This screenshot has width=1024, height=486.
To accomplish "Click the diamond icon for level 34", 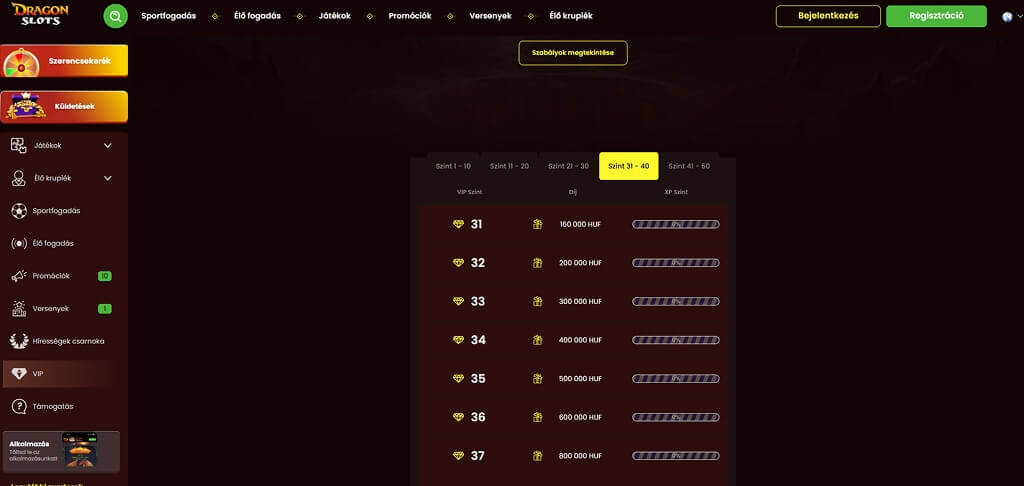I will (458, 340).
